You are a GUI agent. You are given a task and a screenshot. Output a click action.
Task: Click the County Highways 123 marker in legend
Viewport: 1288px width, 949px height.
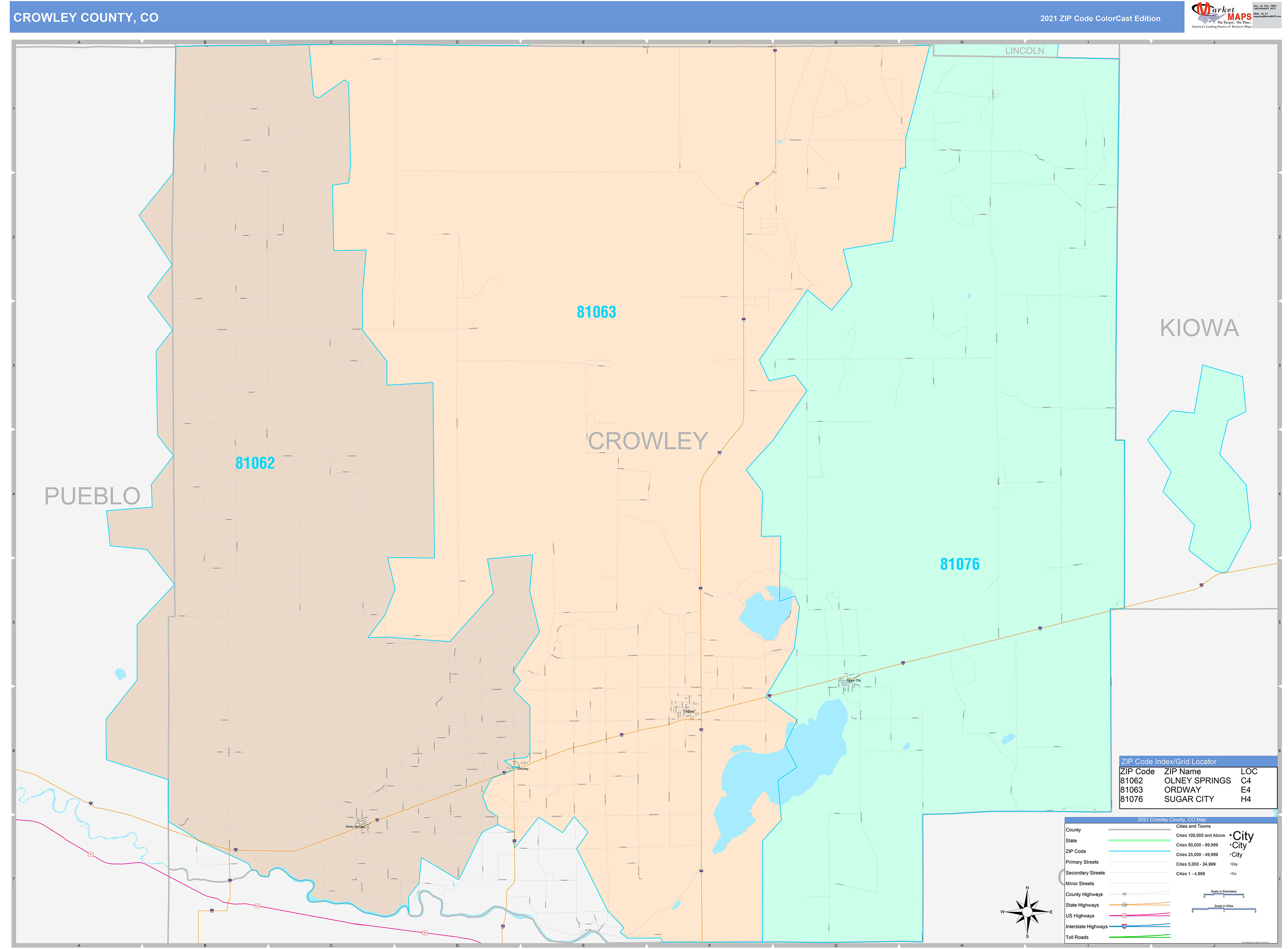1124,894
